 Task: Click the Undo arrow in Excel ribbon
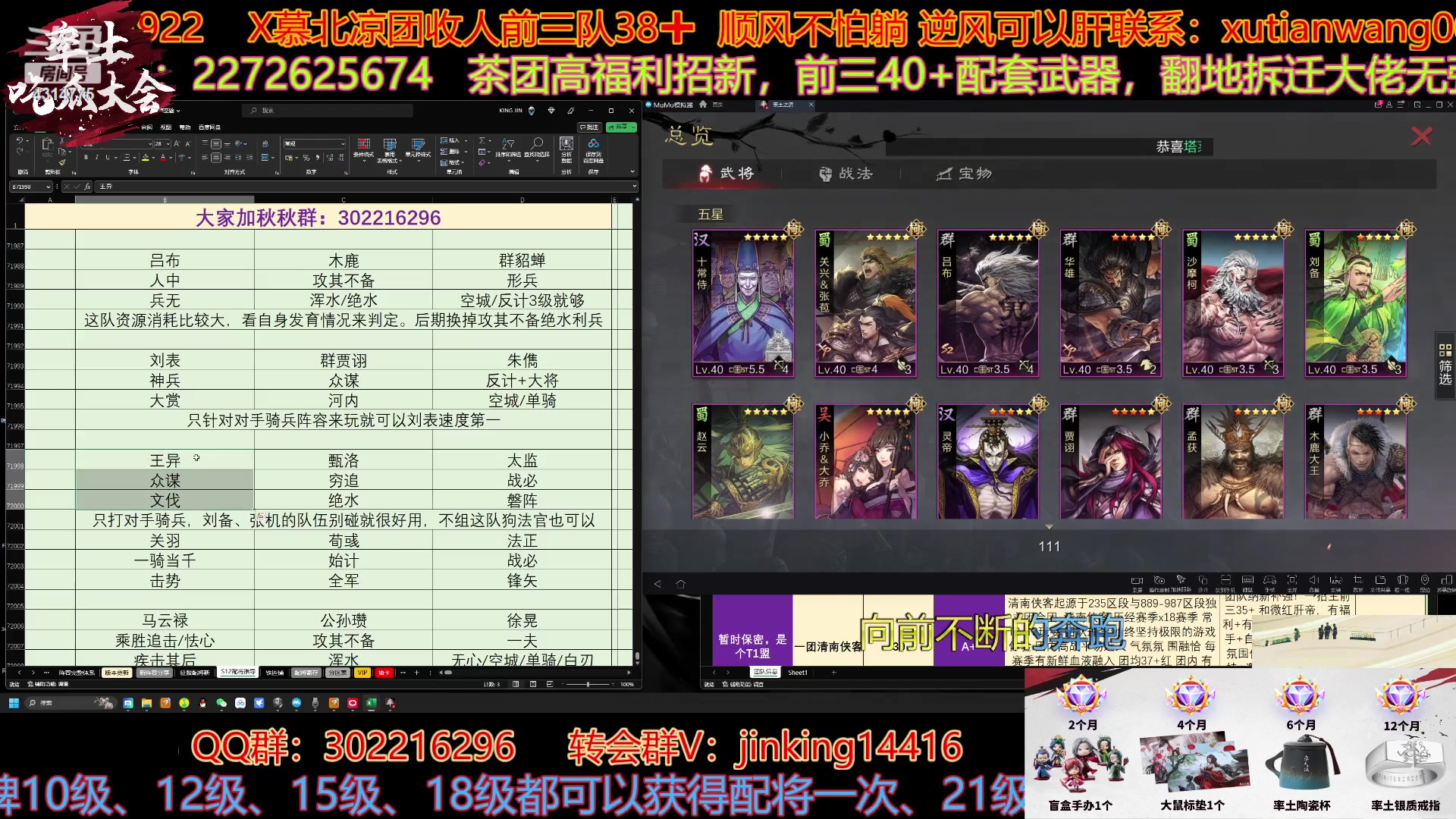tap(20, 140)
